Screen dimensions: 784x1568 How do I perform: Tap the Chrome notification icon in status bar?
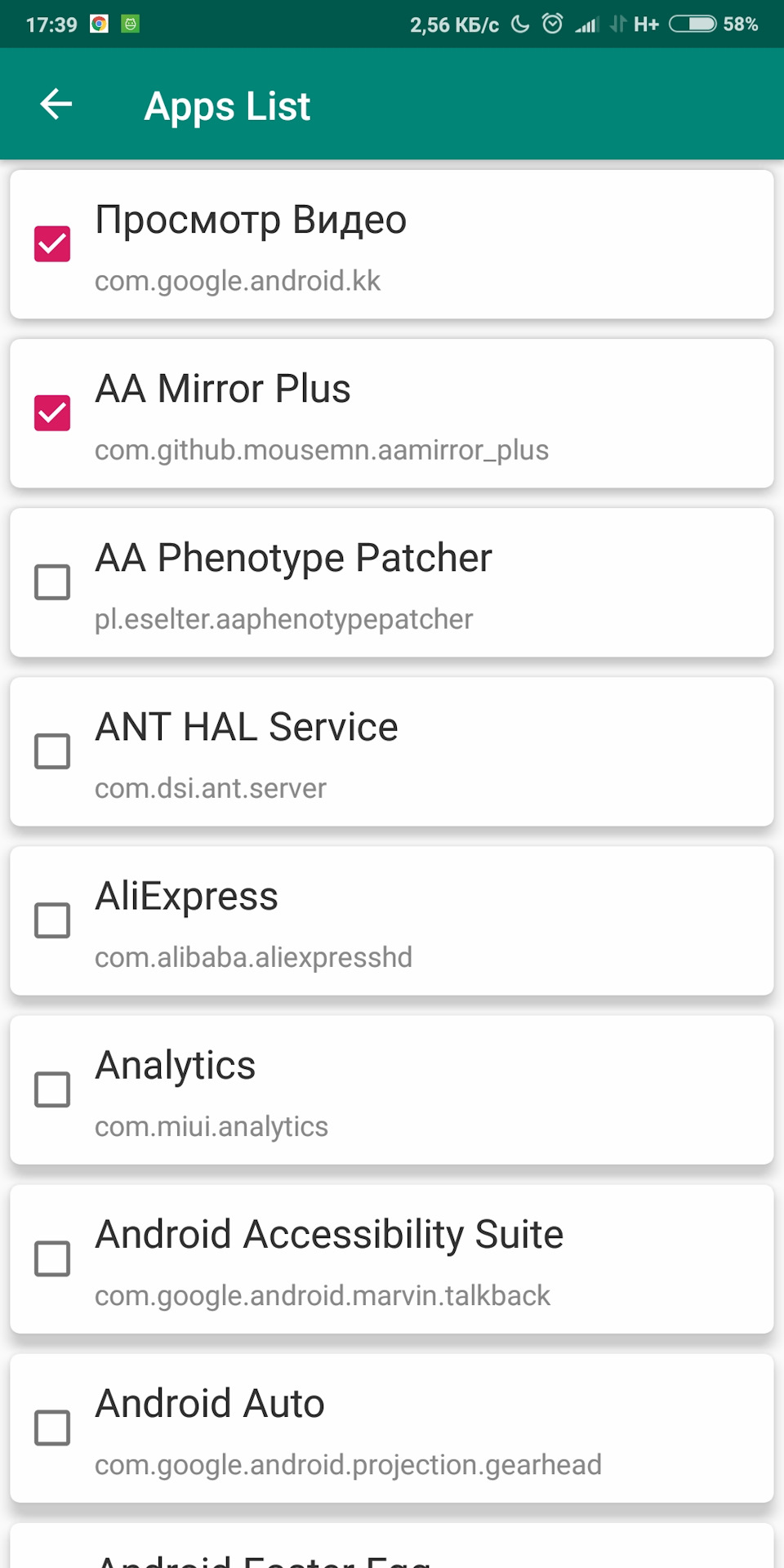click(100, 24)
